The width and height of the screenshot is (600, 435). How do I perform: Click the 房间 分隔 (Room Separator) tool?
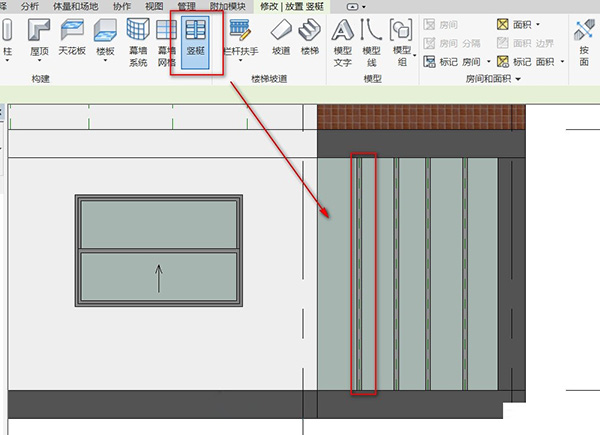tap(452, 43)
